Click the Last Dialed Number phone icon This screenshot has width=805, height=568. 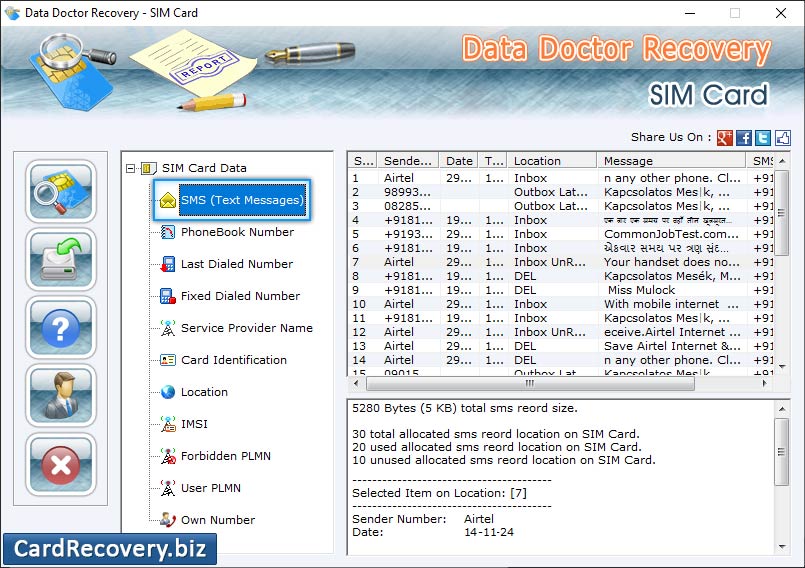click(x=168, y=264)
